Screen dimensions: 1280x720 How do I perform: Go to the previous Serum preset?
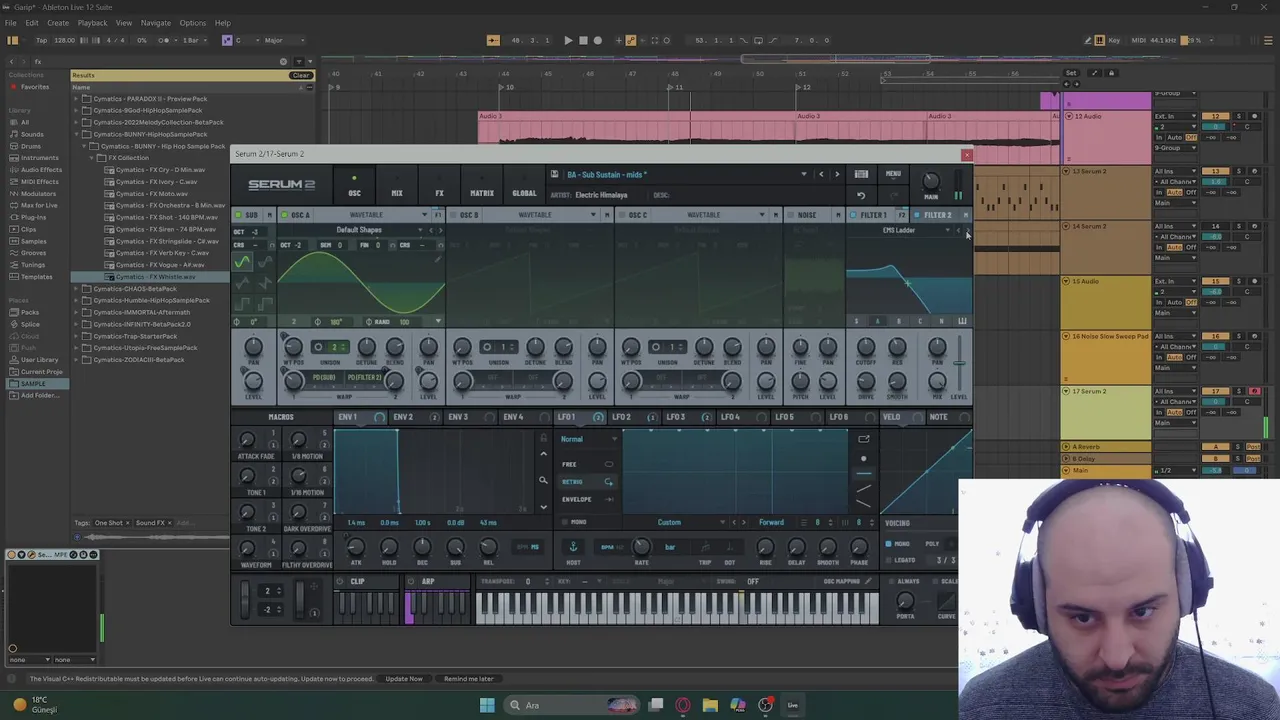(x=821, y=174)
